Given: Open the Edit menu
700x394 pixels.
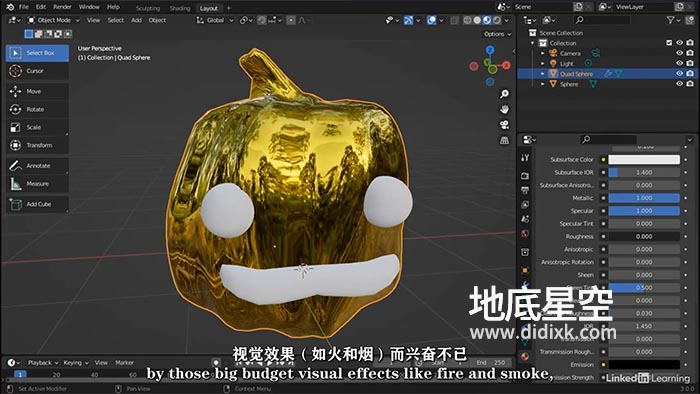Looking at the screenshot, I should point(41,7).
